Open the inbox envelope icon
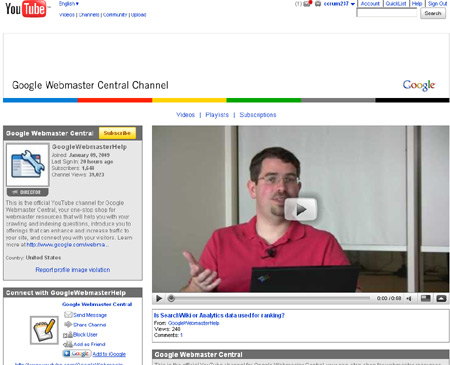This screenshot has width=450, height=365. tap(307, 4)
